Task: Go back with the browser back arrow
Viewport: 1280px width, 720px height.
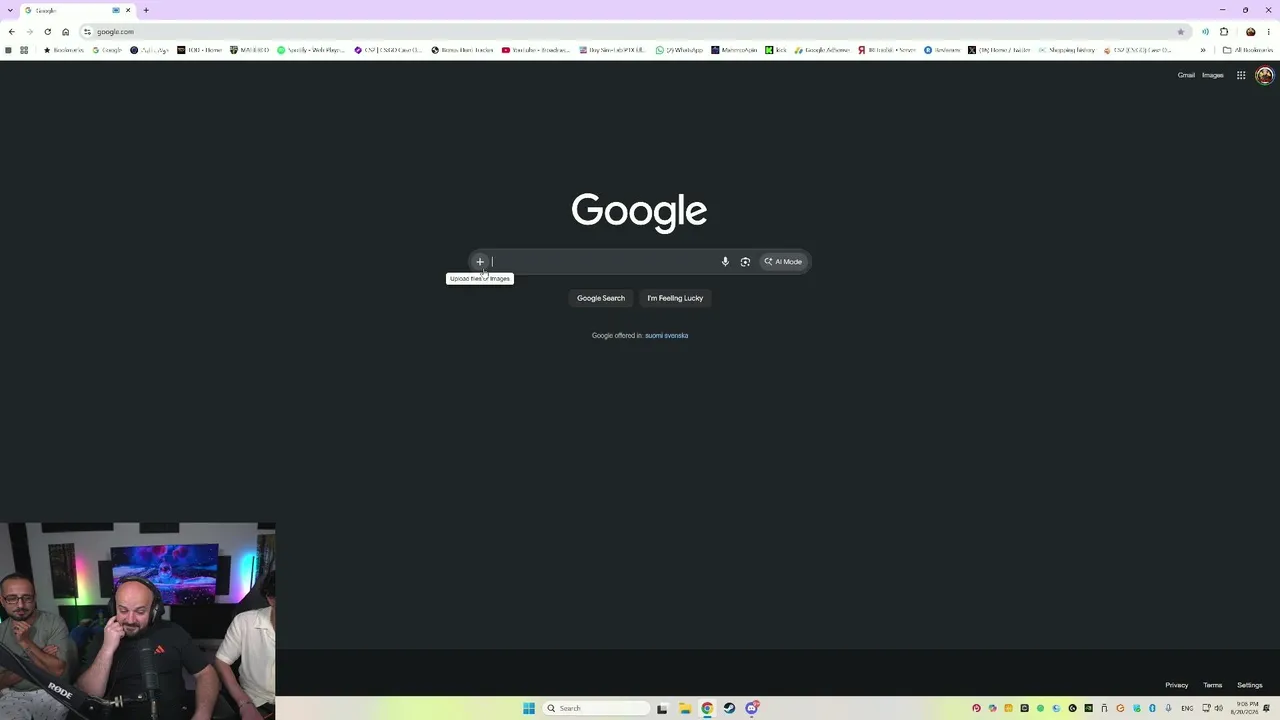Action: [11, 32]
